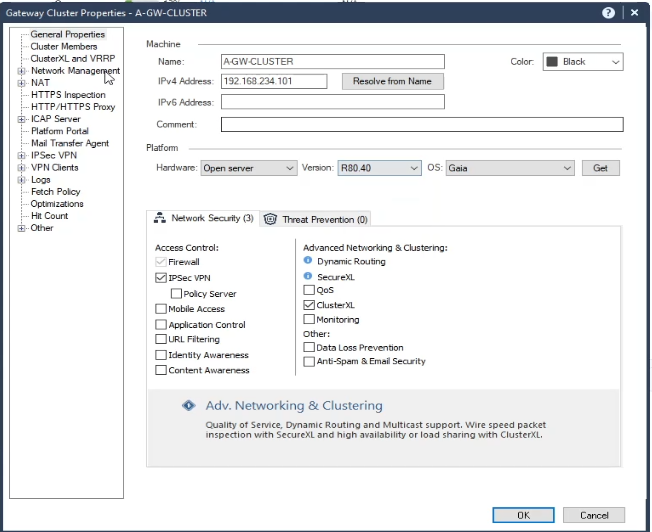This screenshot has height=532, width=652.
Task: Open Mail Transfer Agent page
Action: pos(70,143)
